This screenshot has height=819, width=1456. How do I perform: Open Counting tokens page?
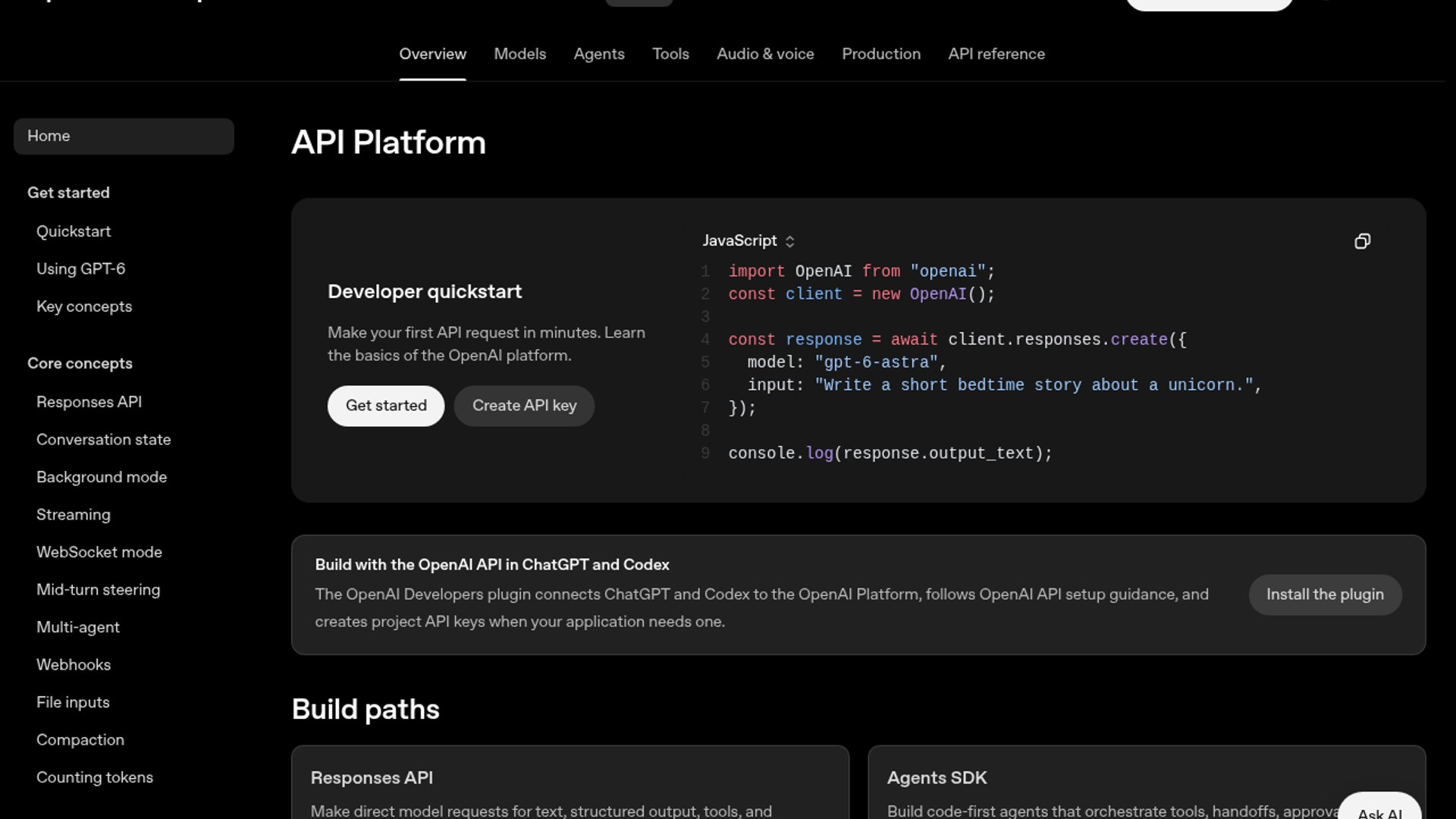point(94,777)
